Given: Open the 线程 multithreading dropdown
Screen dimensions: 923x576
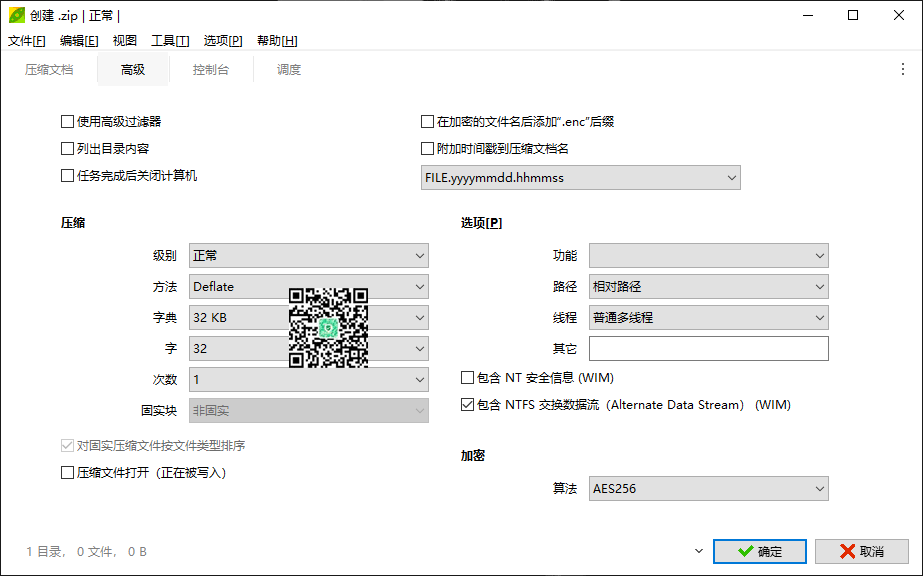Looking at the screenshot, I should [x=708, y=318].
